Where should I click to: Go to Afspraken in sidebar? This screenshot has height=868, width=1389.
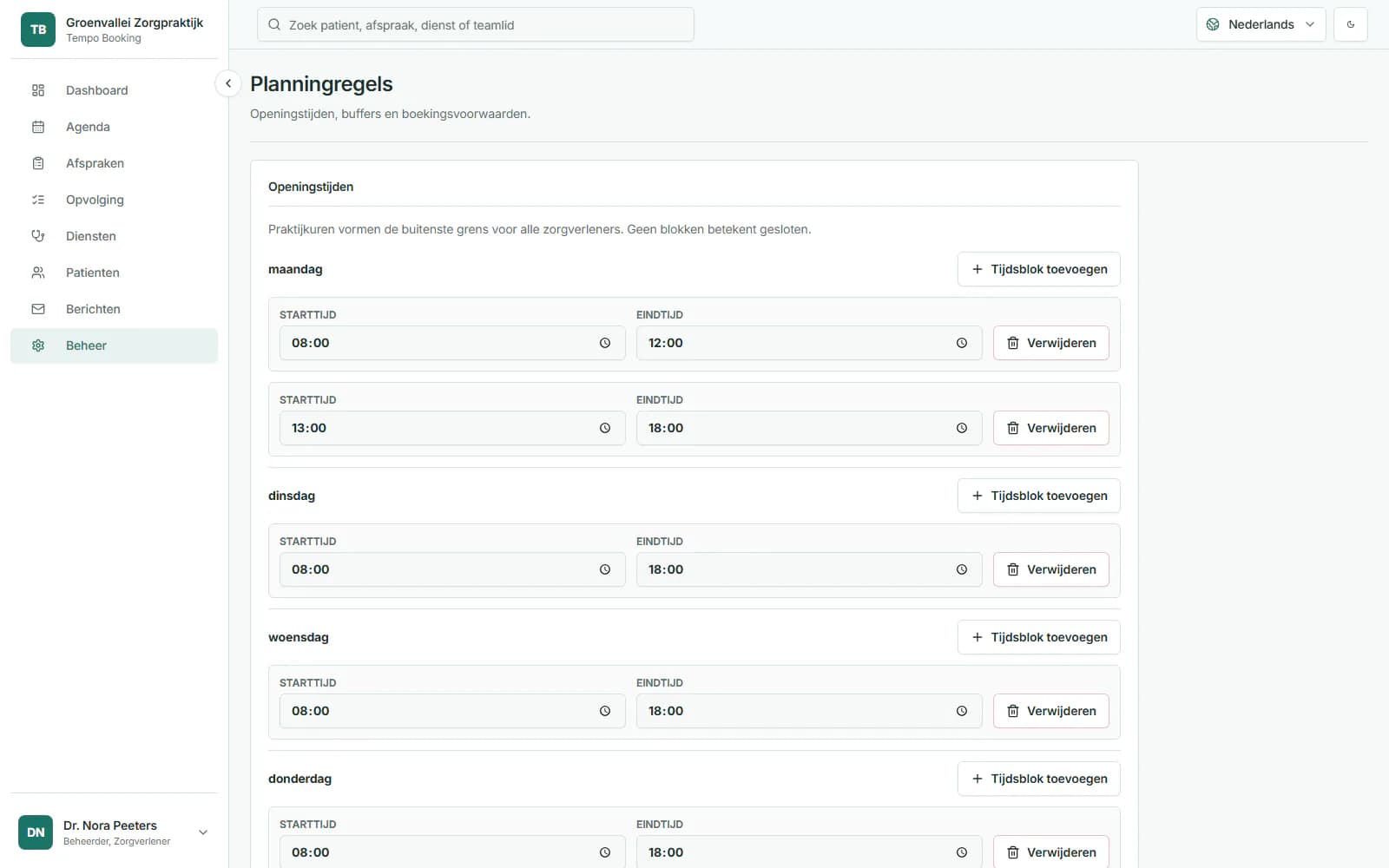pos(114,163)
